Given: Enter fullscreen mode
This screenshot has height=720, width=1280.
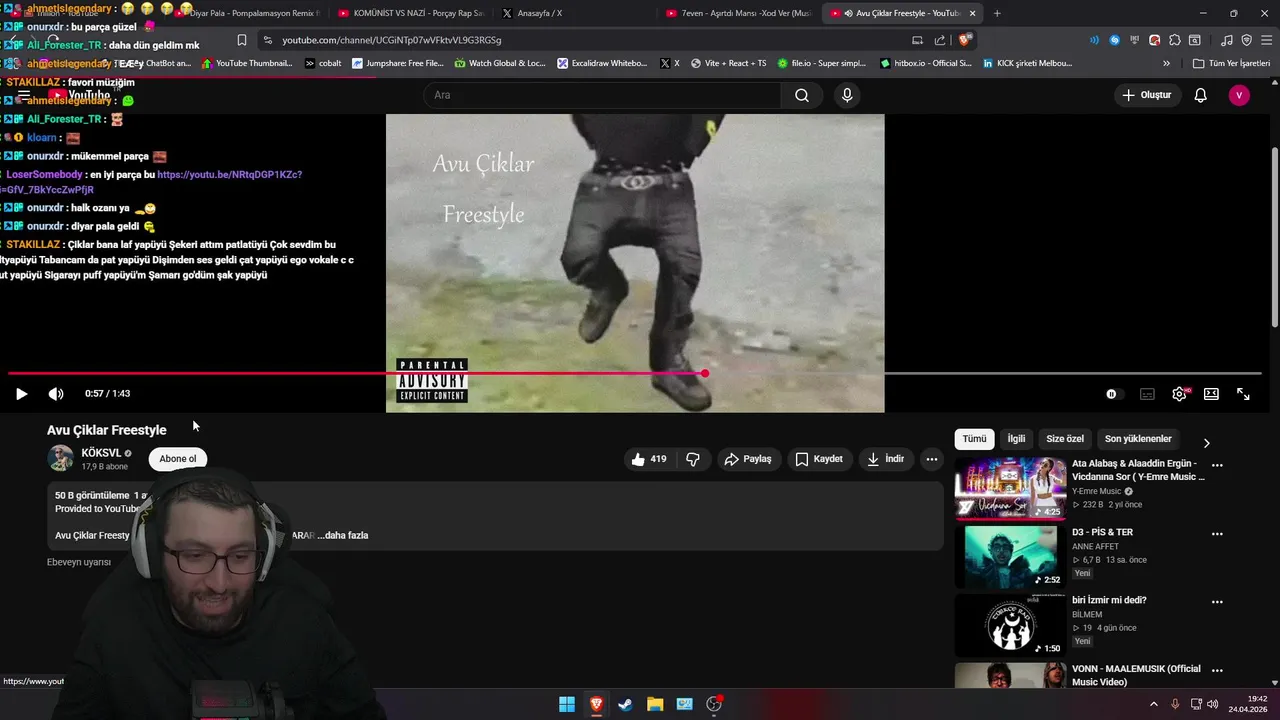Looking at the screenshot, I should 1243,394.
